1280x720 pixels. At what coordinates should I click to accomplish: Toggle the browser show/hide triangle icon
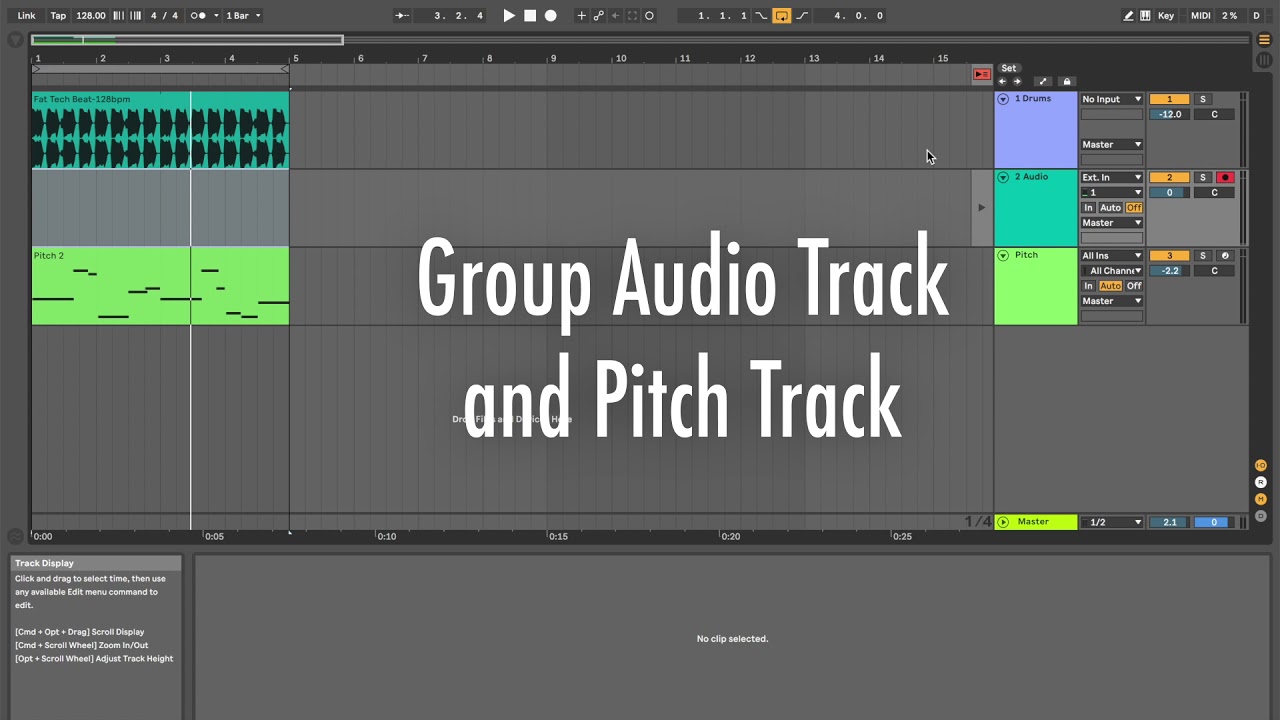[15, 40]
